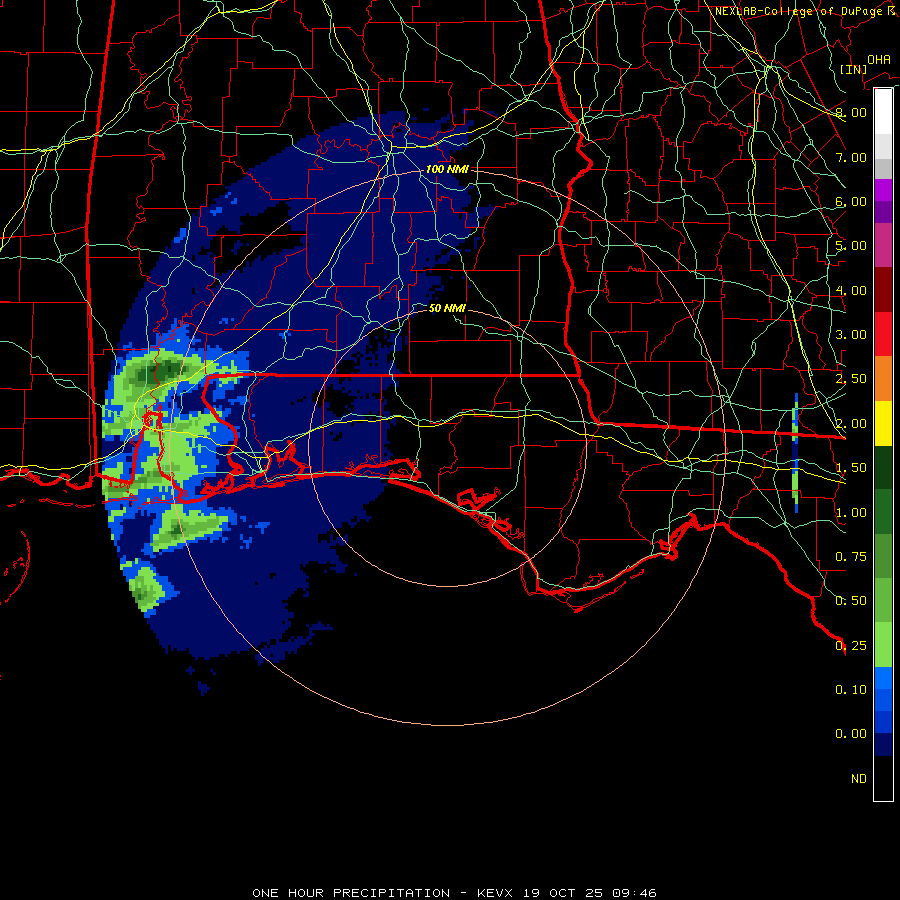Click the bright red legend color block
The height and width of the screenshot is (900, 900).
[883, 334]
